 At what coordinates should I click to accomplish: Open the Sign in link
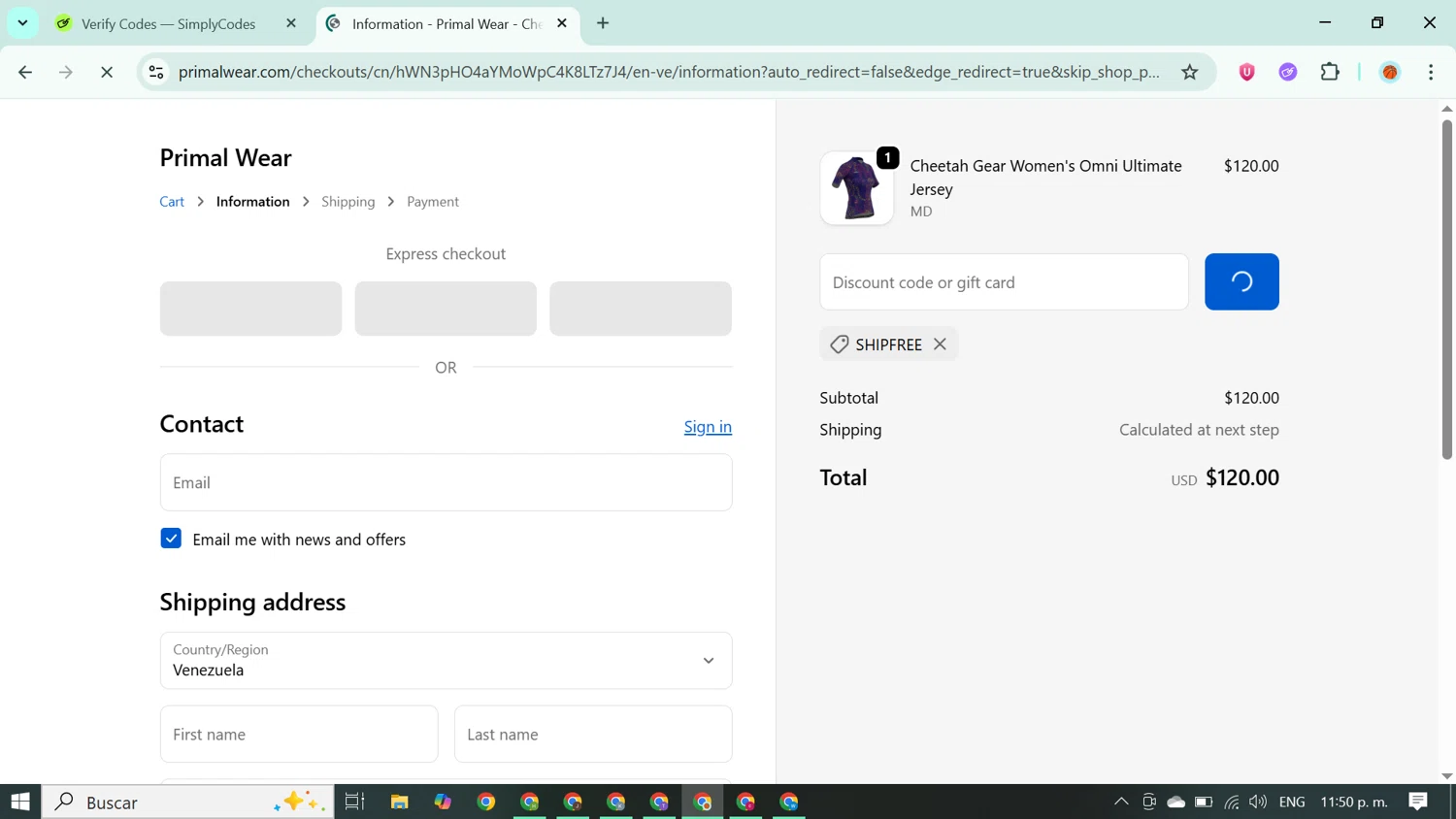(708, 427)
